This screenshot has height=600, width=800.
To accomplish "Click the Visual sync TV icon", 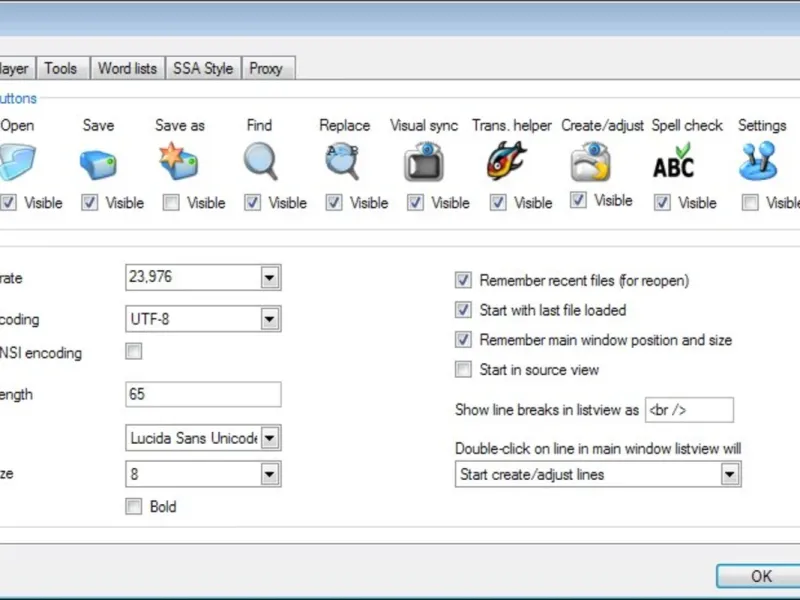I will (x=424, y=162).
